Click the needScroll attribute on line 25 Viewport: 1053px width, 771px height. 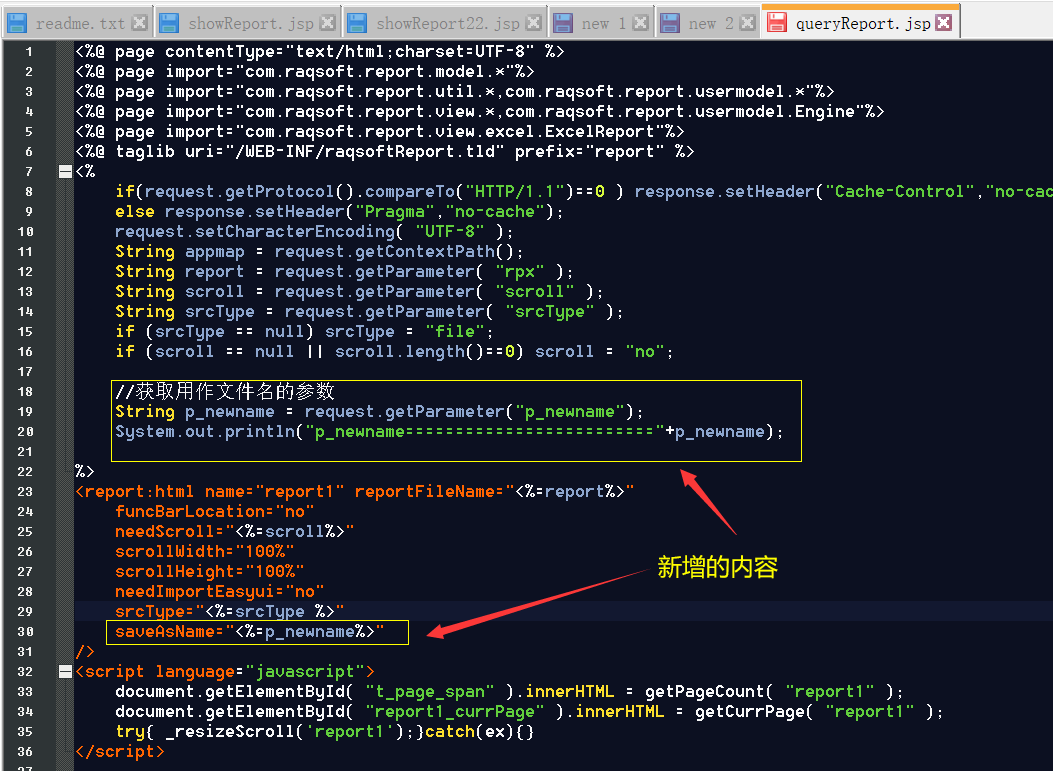234,532
